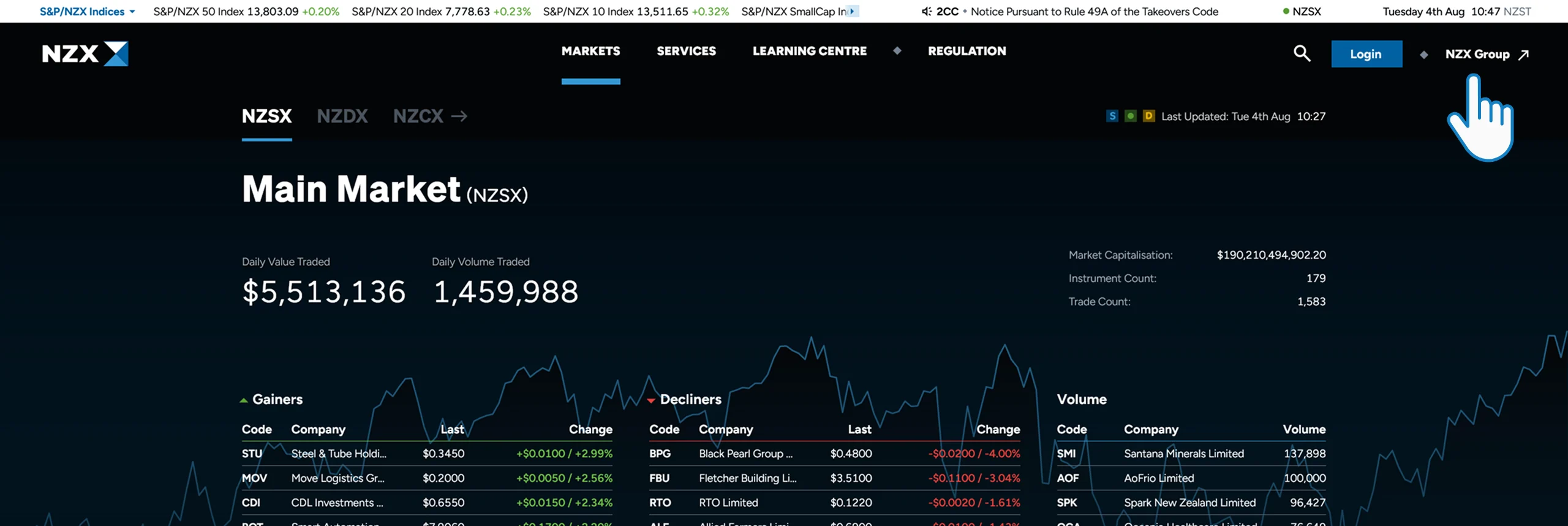Open the FBU decliner code
The height and width of the screenshot is (526, 1568).
[x=659, y=478]
